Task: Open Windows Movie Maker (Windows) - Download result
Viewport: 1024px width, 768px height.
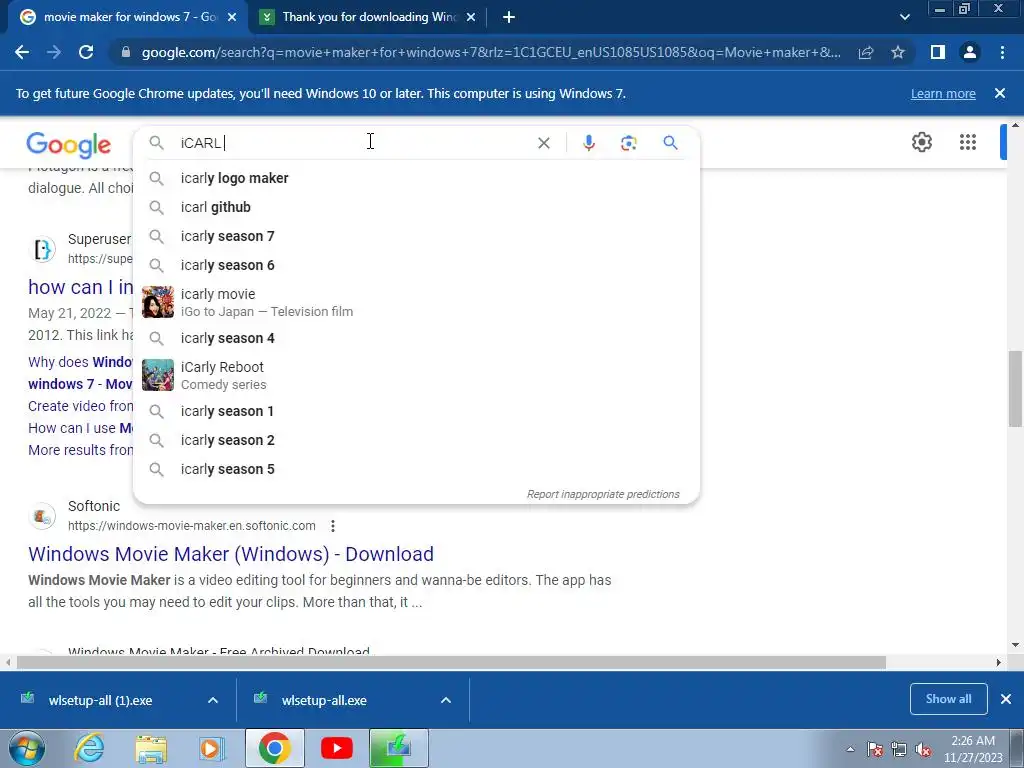Action: [x=231, y=554]
